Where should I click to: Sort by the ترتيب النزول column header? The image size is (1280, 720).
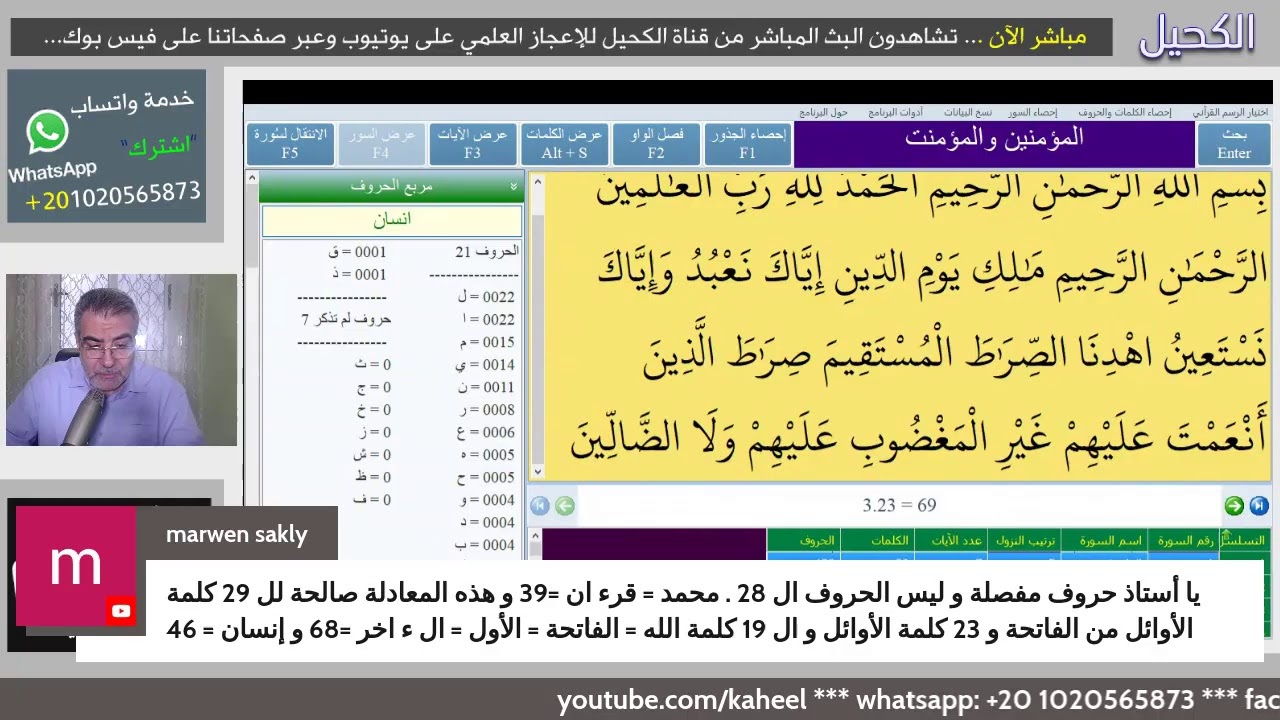(x=1024, y=541)
